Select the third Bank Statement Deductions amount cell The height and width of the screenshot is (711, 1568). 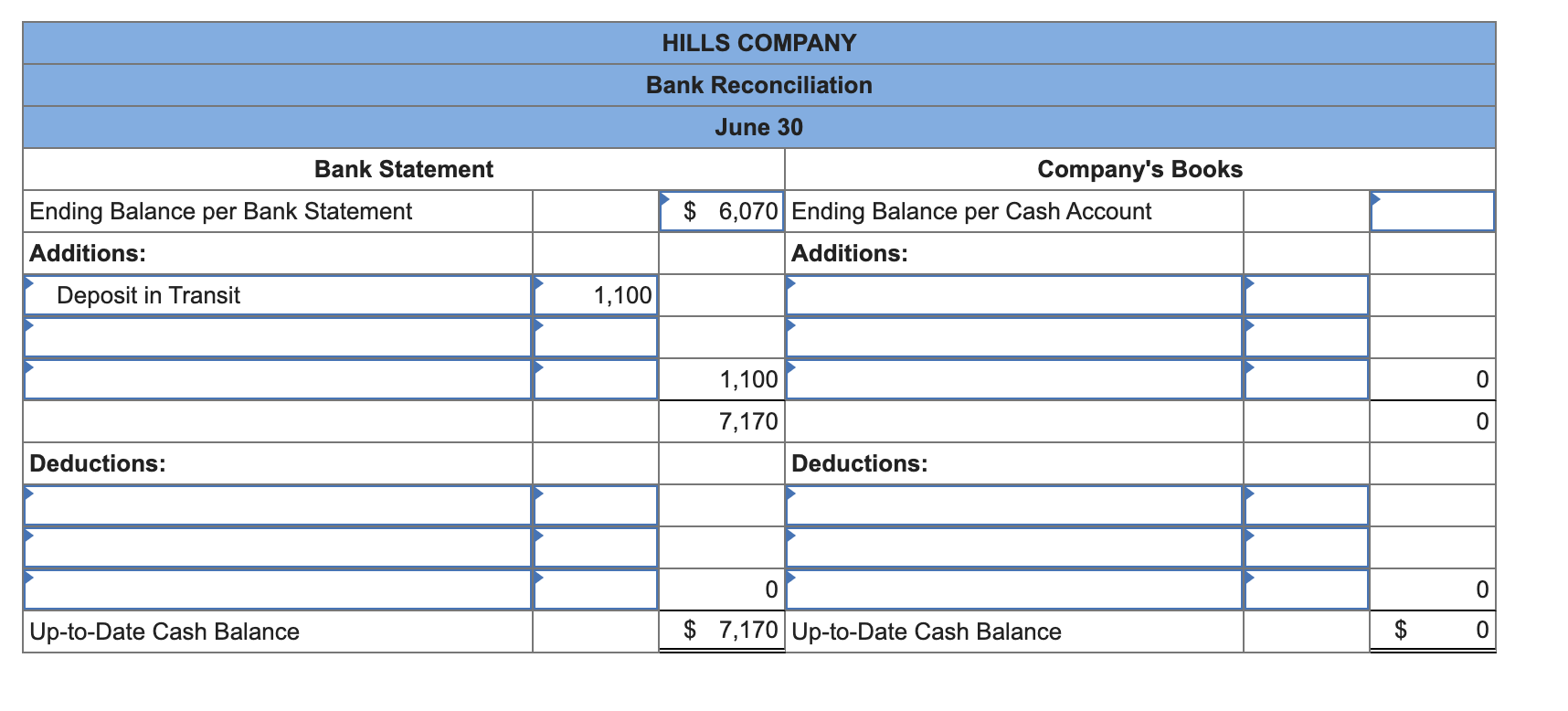tap(596, 589)
